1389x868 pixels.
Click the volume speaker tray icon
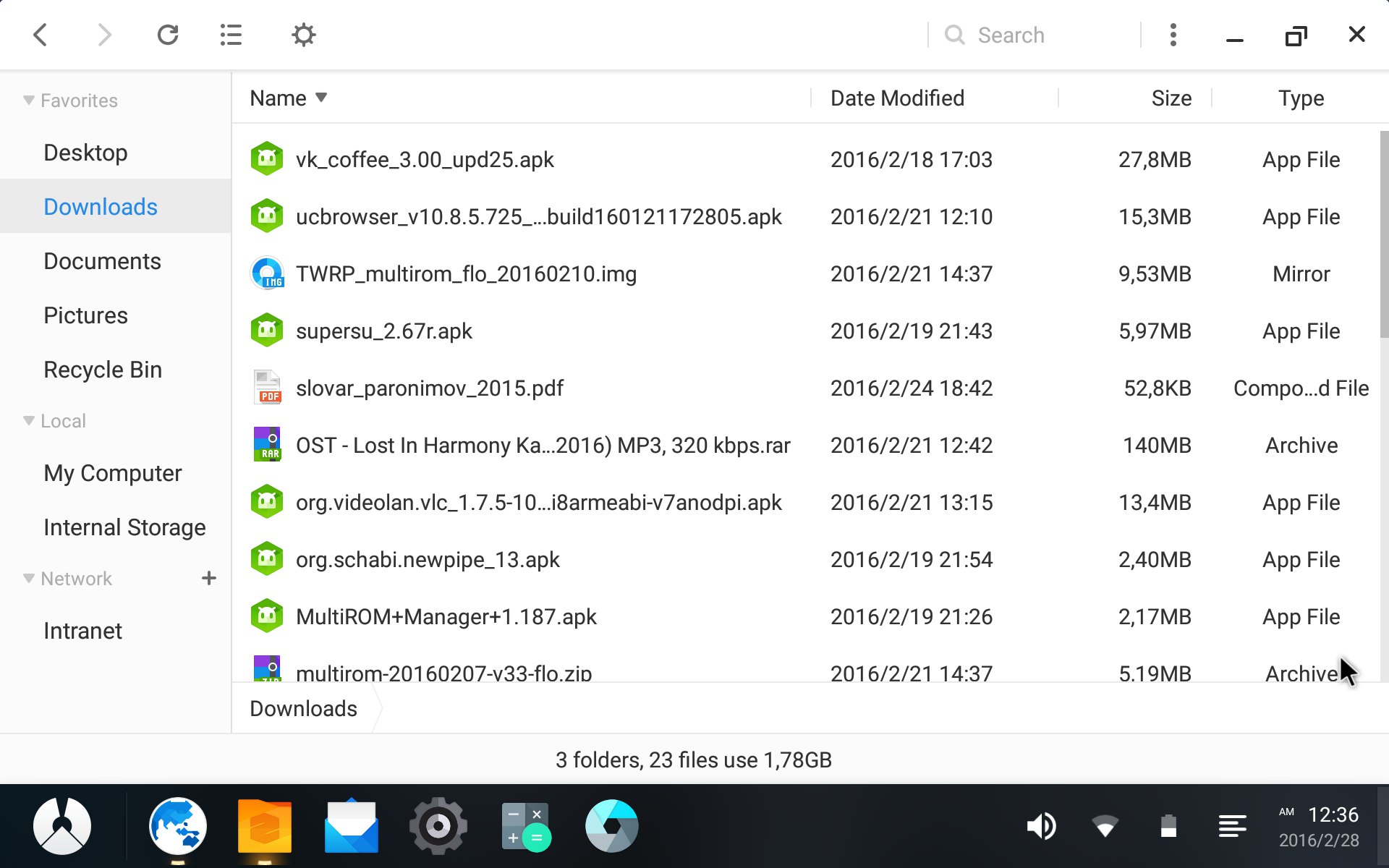pyautogui.click(x=1041, y=826)
